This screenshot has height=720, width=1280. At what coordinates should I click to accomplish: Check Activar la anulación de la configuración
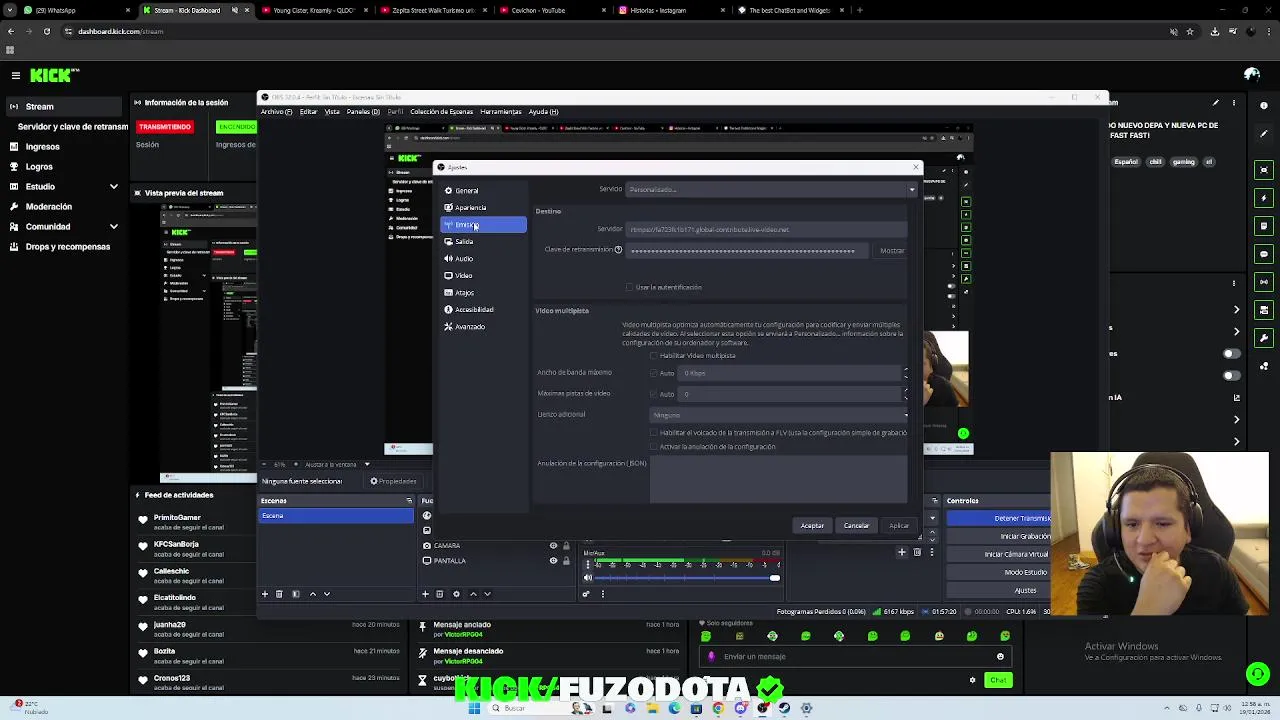(653, 447)
